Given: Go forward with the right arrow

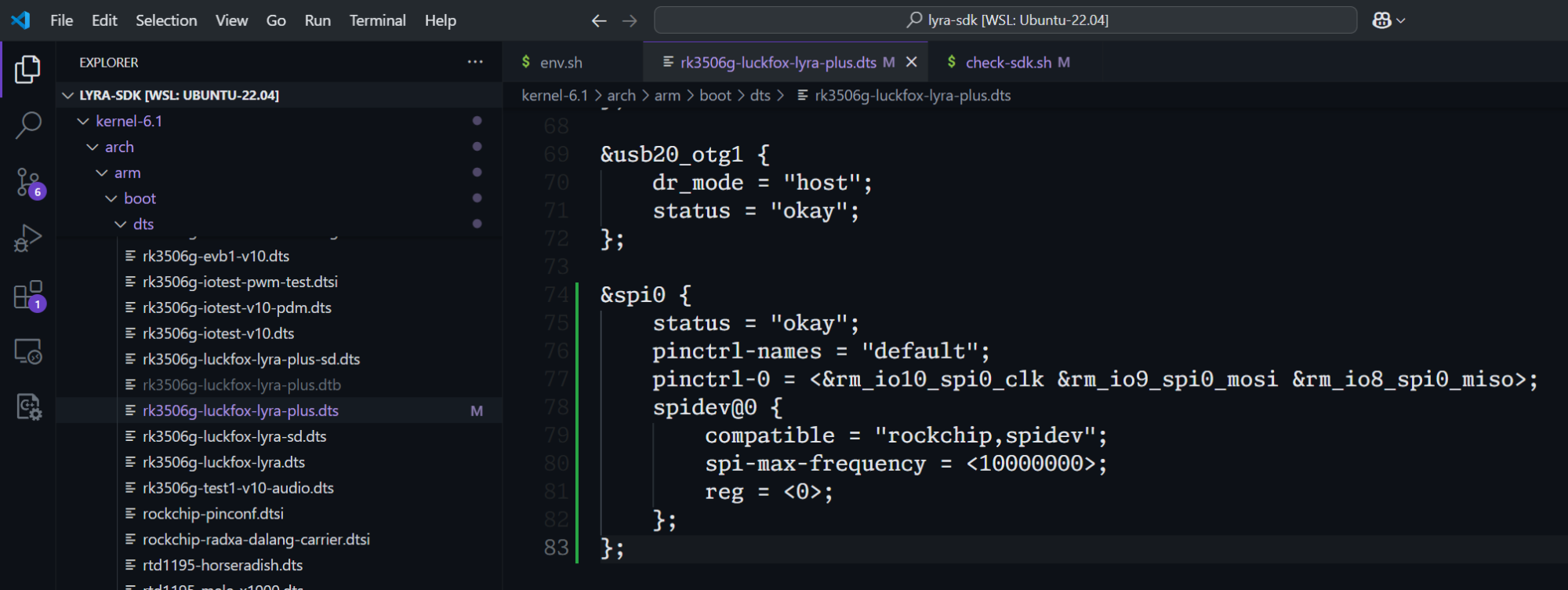Looking at the screenshot, I should click(630, 20).
